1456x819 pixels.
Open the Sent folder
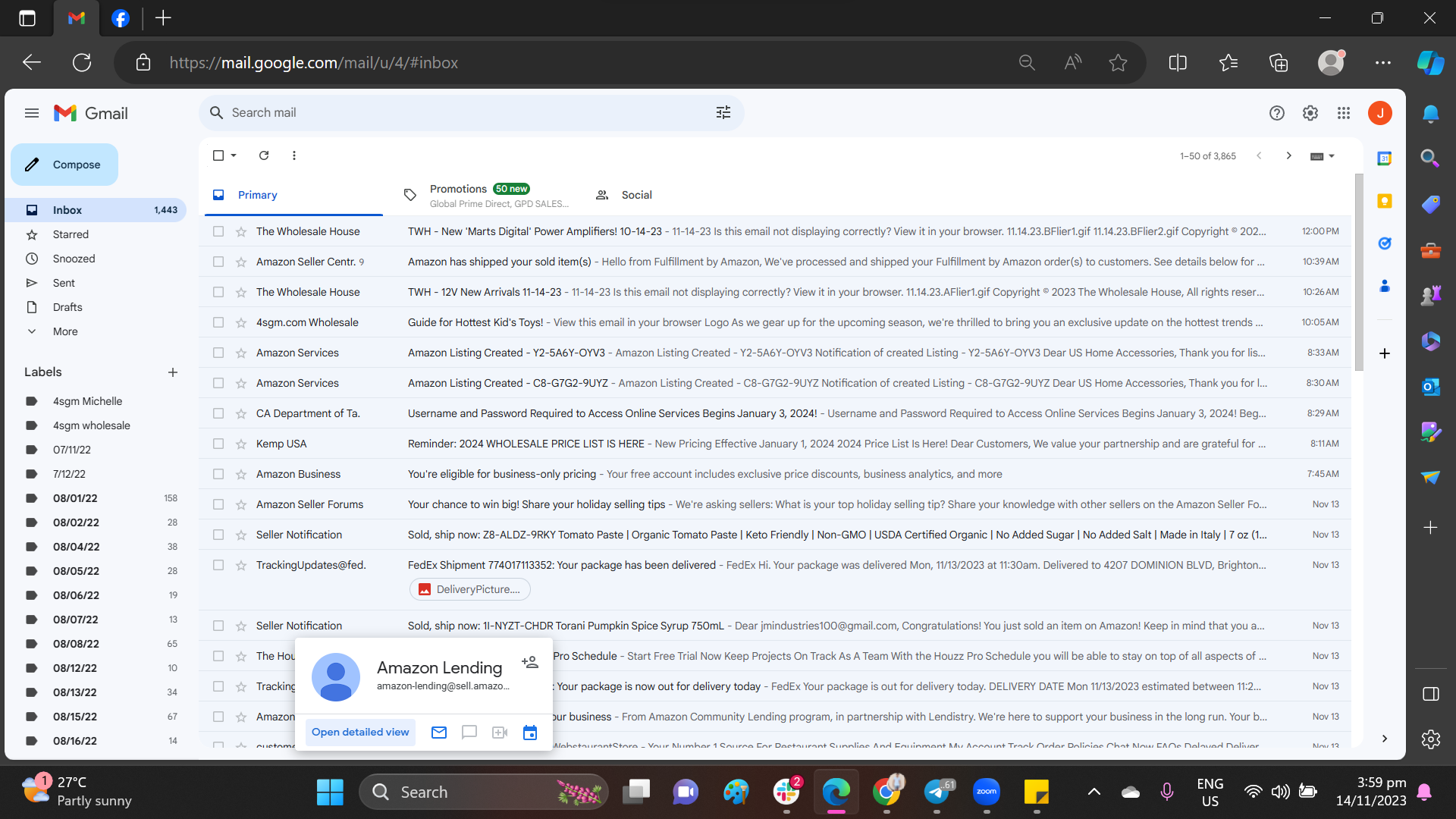[96, 283]
